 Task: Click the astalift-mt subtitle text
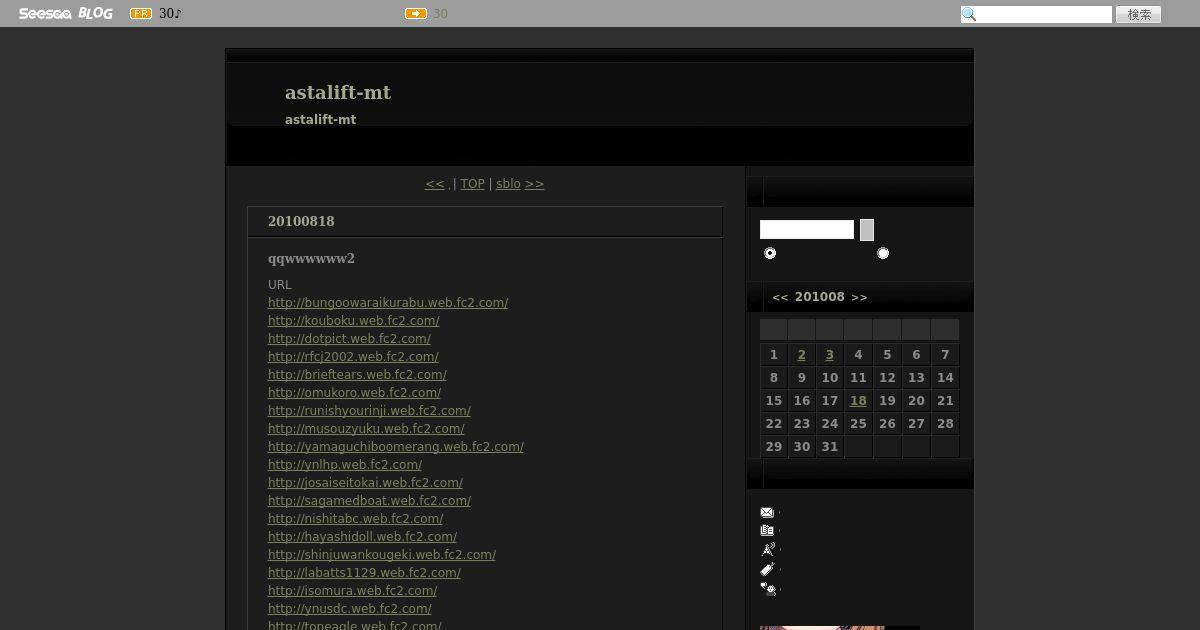[320, 120]
